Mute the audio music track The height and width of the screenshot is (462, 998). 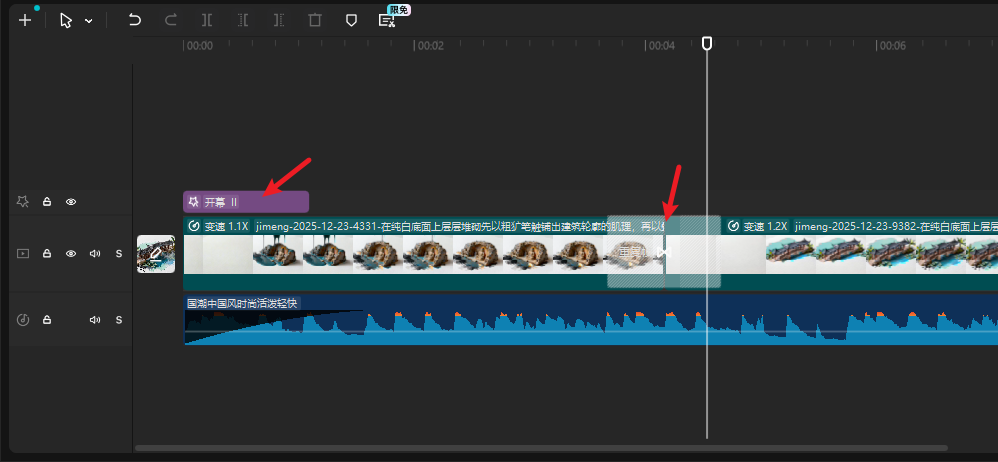pyautogui.click(x=95, y=320)
